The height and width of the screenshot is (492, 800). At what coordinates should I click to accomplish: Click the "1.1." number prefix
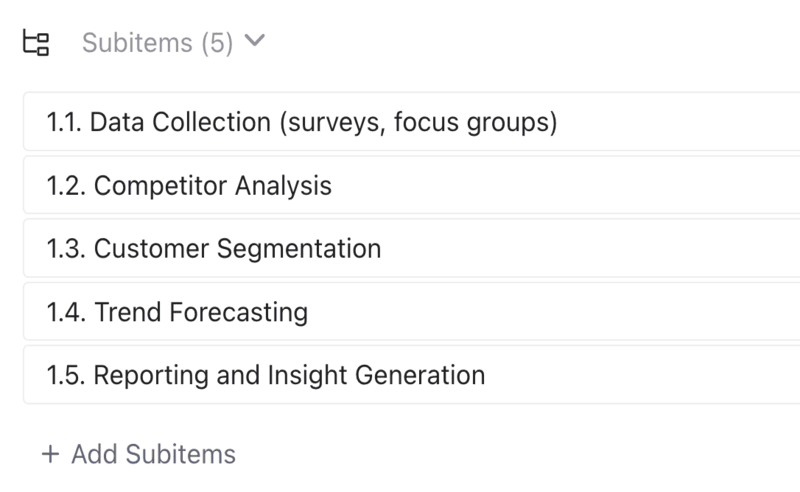pos(64,122)
